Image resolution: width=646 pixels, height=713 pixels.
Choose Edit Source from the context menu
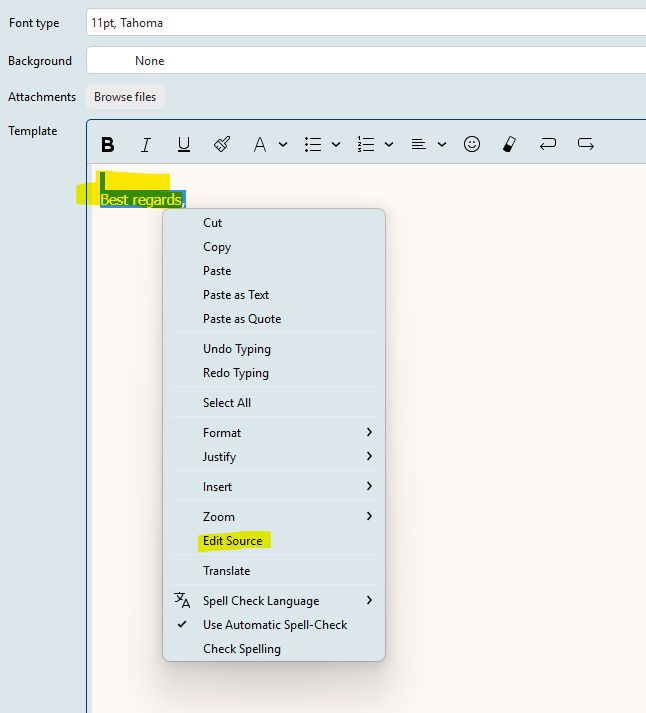pyautogui.click(x=232, y=541)
